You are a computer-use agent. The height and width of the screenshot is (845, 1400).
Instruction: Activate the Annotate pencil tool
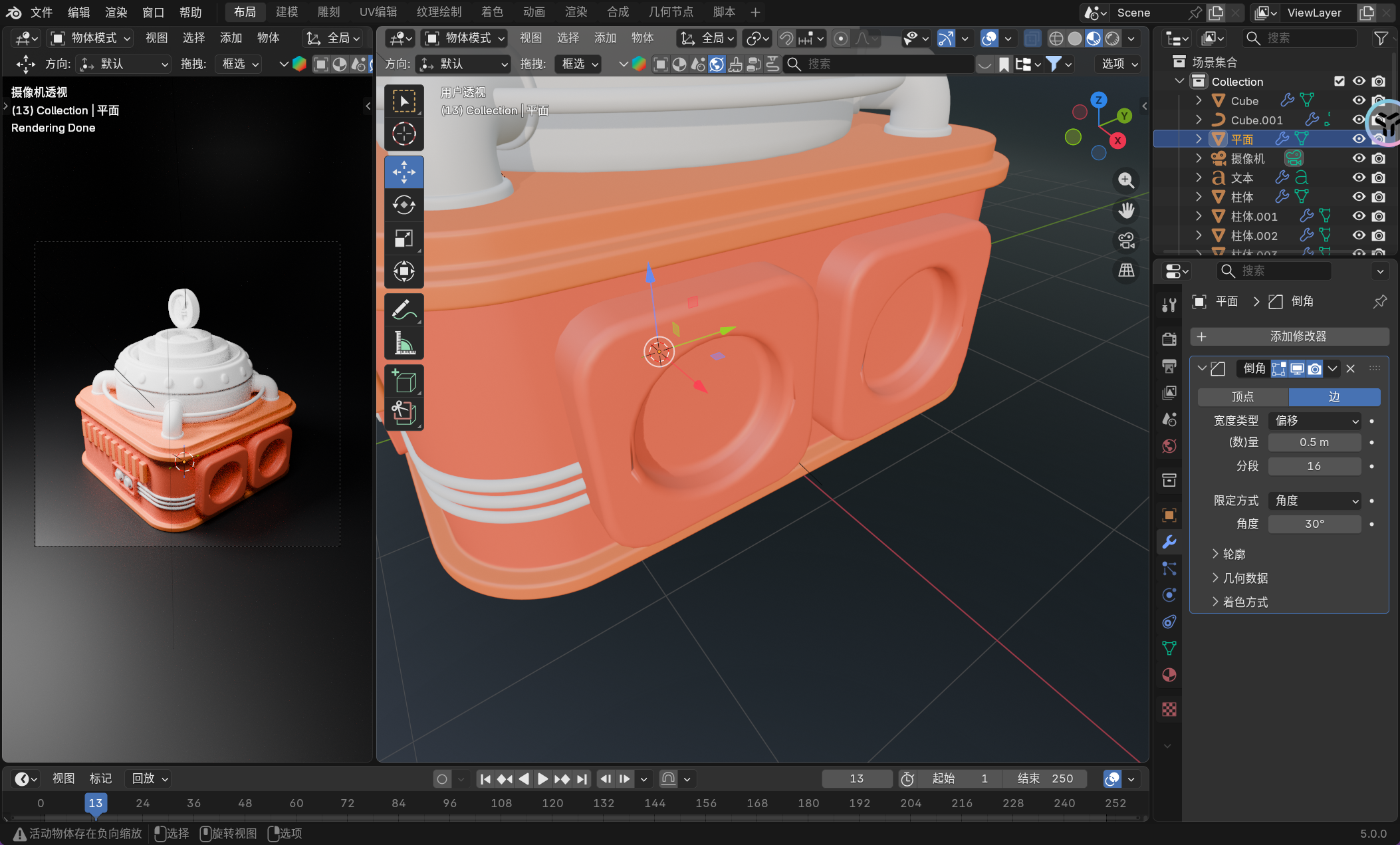pyautogui.click(x=404, y=310)
